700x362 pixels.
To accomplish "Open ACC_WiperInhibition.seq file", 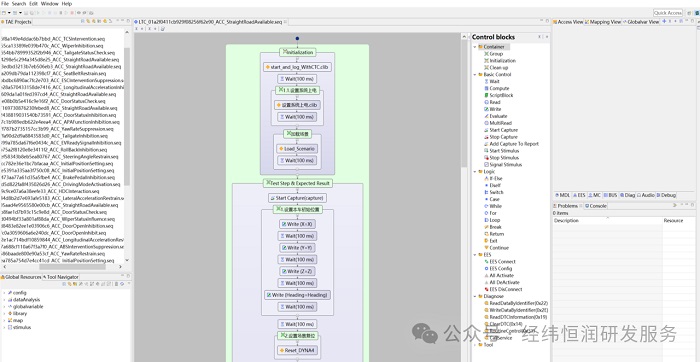I will point(52,46).
